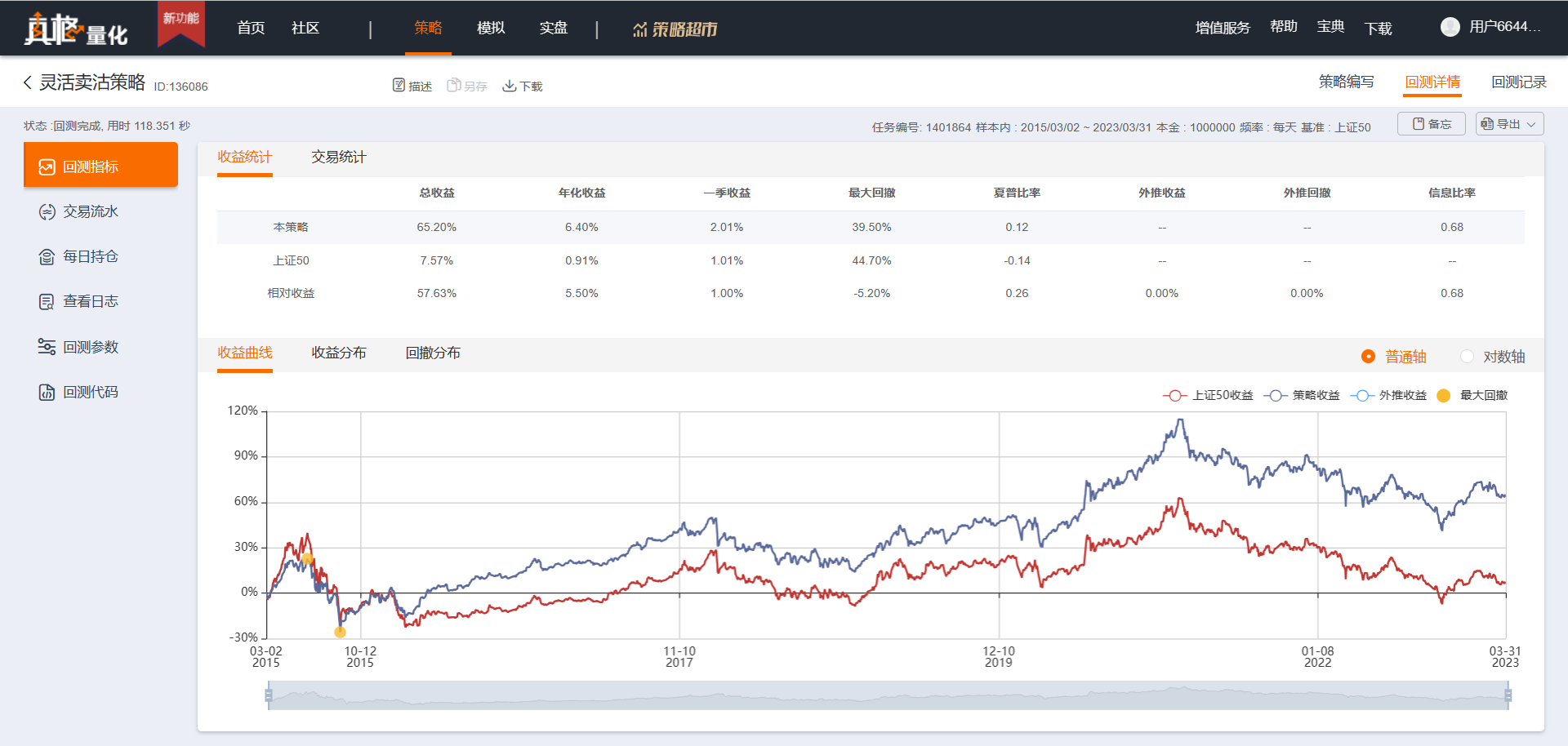Open the 回测记录 link
The image size is (1568, 746).
tap(1518, 82)
